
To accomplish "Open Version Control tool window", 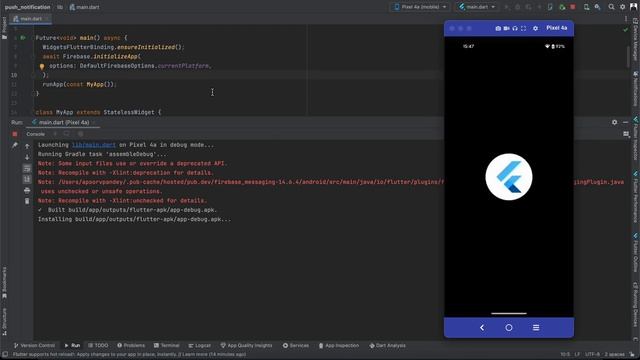I will [x=34, y=345].
